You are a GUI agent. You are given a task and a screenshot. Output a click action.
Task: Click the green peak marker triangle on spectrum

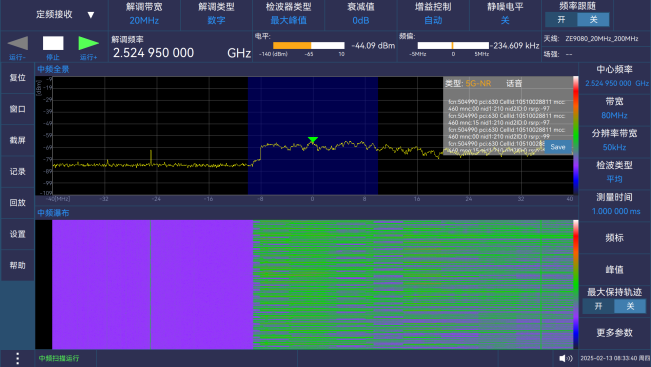pos(313,140)
